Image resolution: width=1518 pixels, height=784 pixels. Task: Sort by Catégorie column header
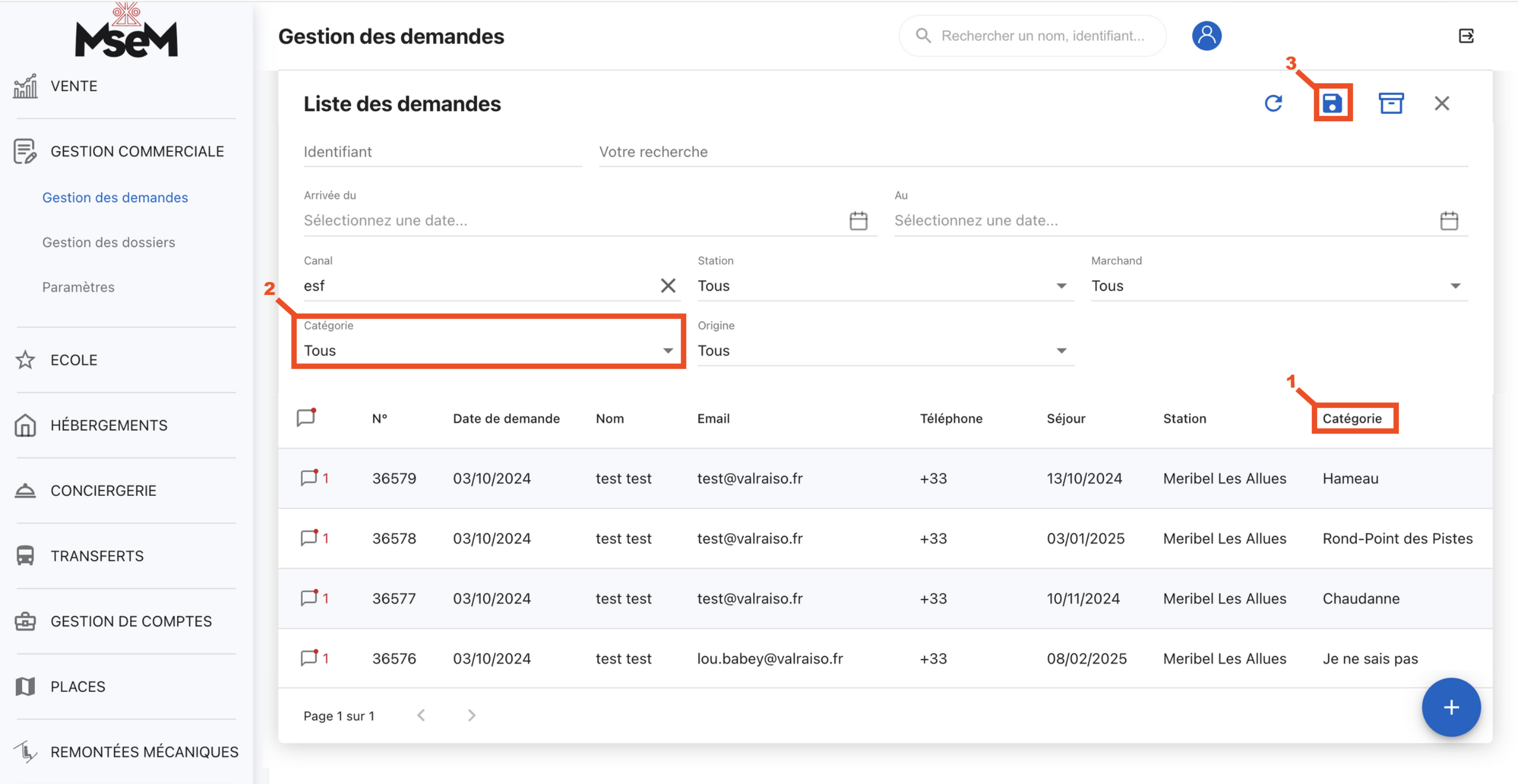coord(1352,418)
